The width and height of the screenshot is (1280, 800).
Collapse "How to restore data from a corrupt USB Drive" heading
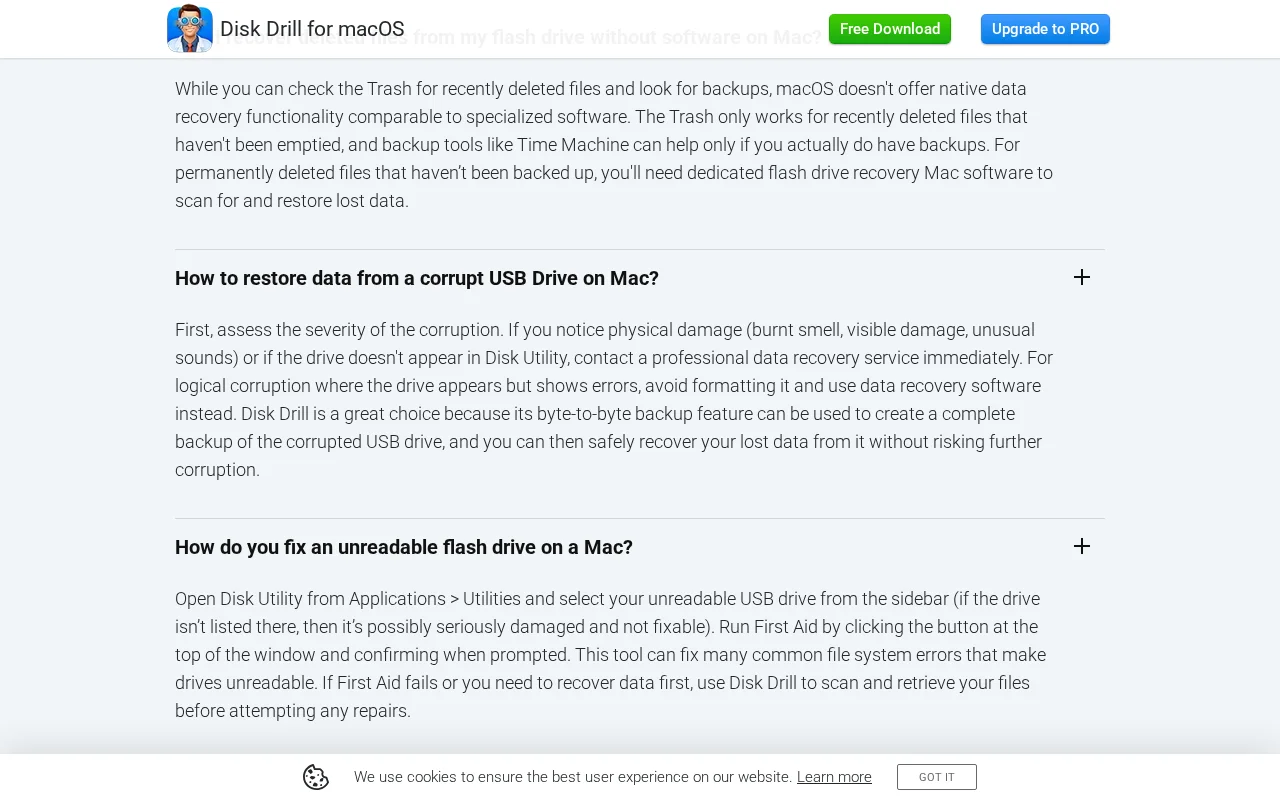click(417, 278)
